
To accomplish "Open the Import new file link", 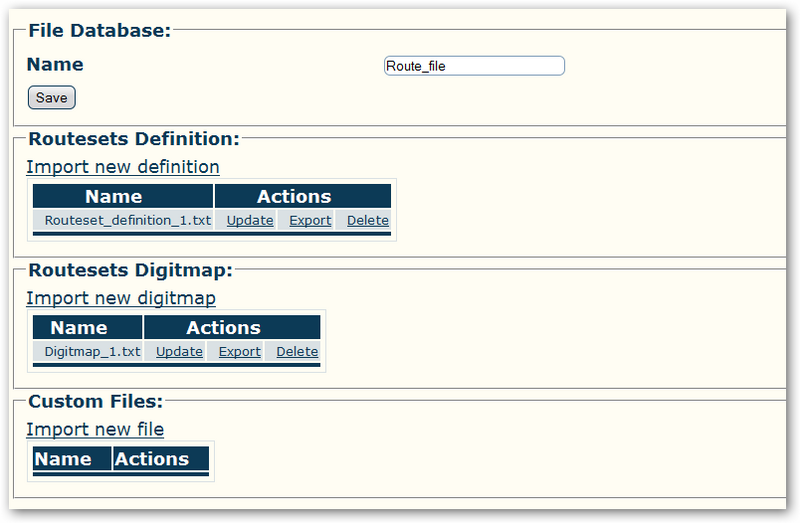I will 95,429.
